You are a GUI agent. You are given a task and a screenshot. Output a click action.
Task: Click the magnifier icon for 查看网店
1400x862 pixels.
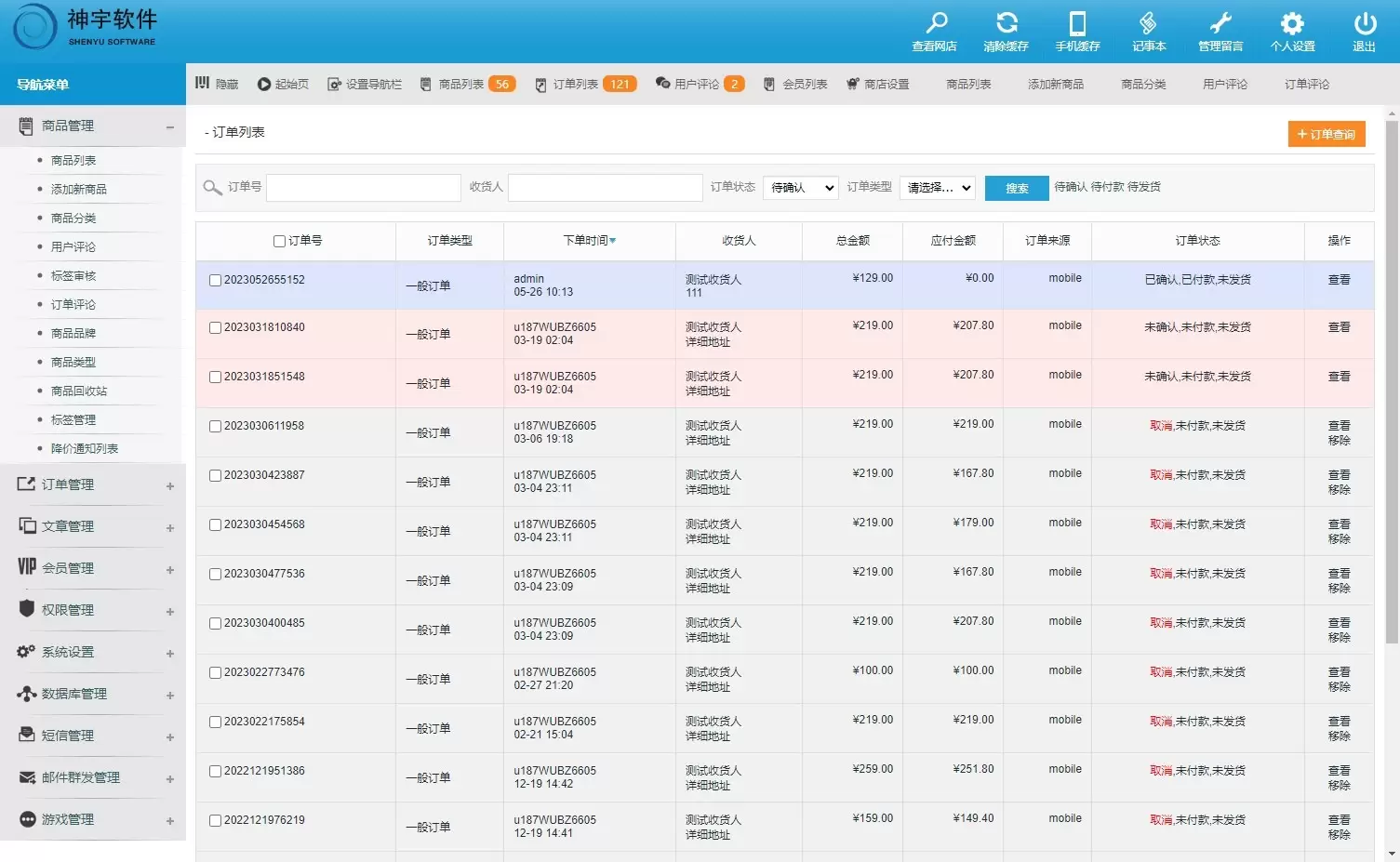[936, 23]
